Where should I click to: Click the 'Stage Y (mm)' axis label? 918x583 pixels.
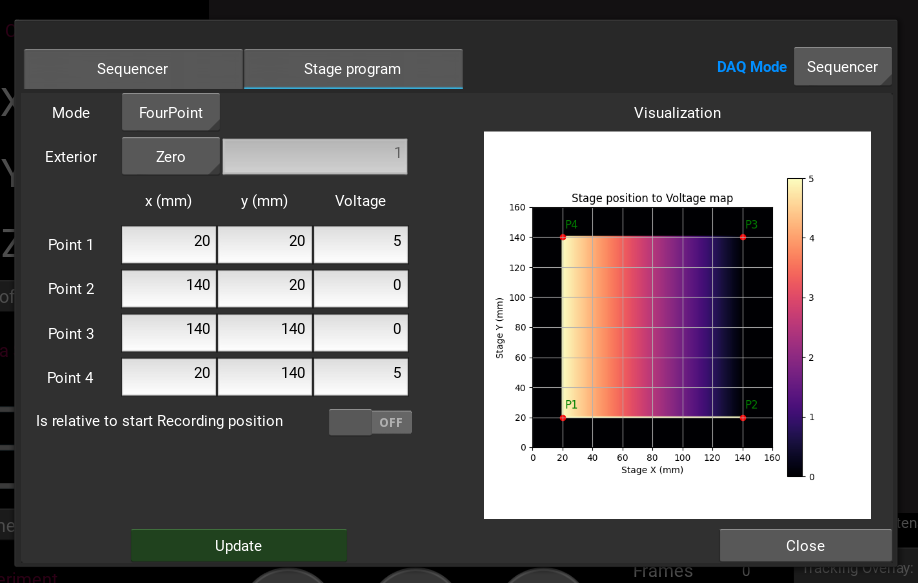(499, 328)
